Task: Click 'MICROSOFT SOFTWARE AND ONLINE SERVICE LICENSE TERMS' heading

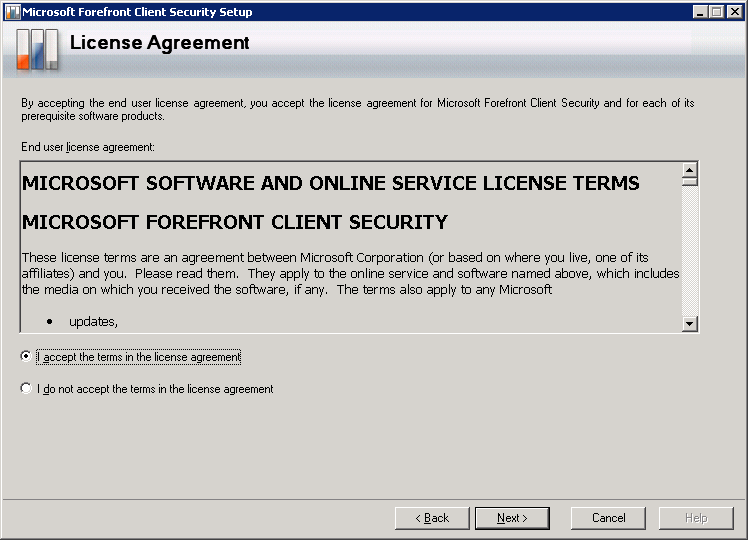Action: 330,183
